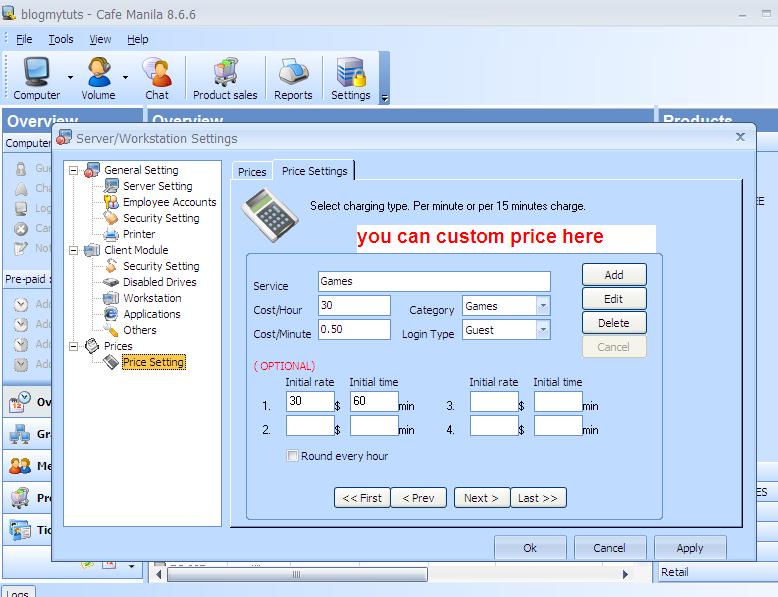The height and width of the screenshot is (597, 778).
Task: Open the Chat toolbar icon
Action: click(157, 78)
